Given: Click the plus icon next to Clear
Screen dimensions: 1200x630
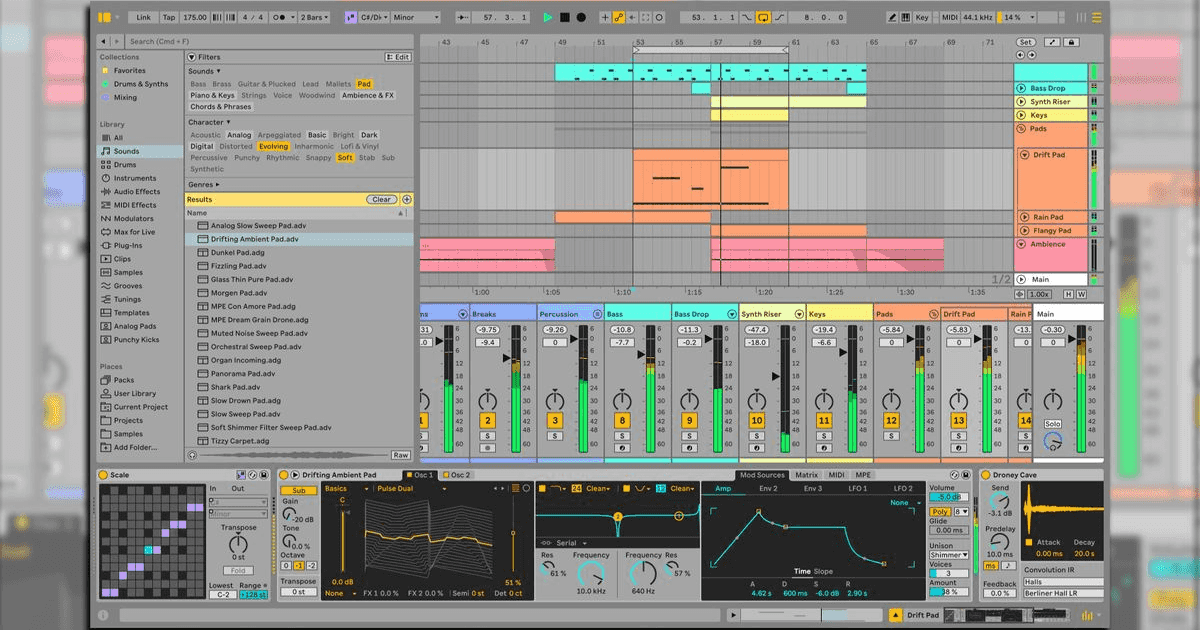Looking at the screenshot, I should point(406,199).
